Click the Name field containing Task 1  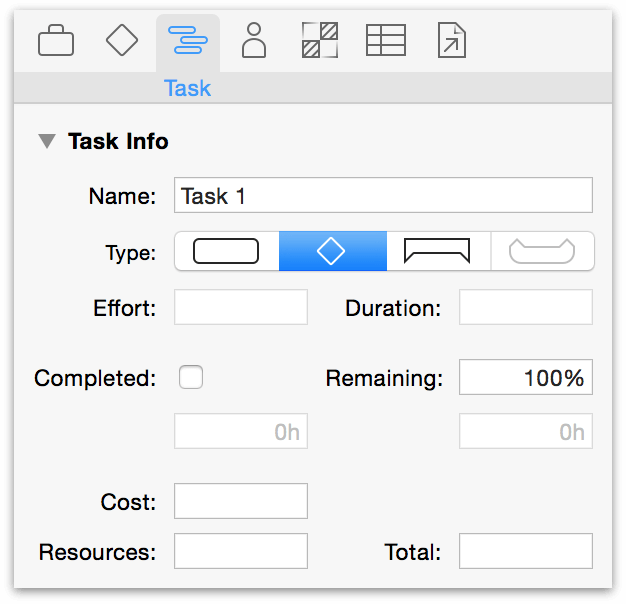pos(383,195)
